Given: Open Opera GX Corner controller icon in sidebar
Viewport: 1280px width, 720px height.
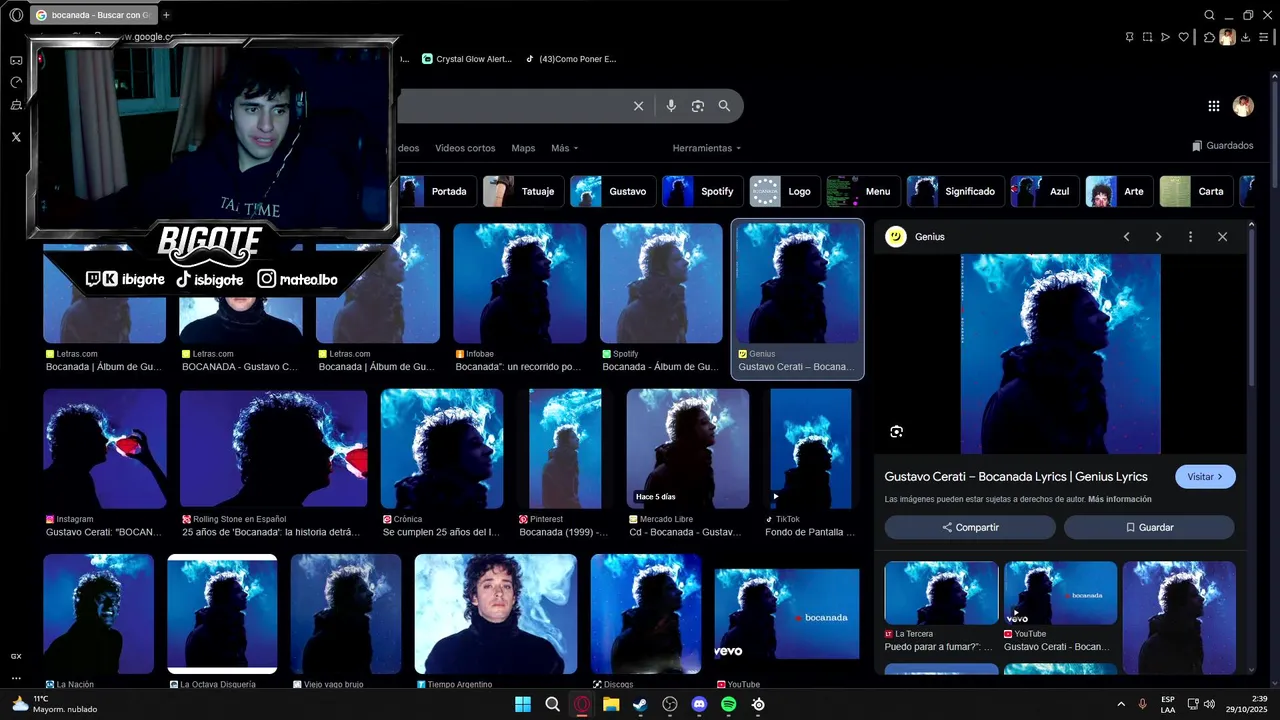Looking at the screenshot, I should click(x=16, y=61).
